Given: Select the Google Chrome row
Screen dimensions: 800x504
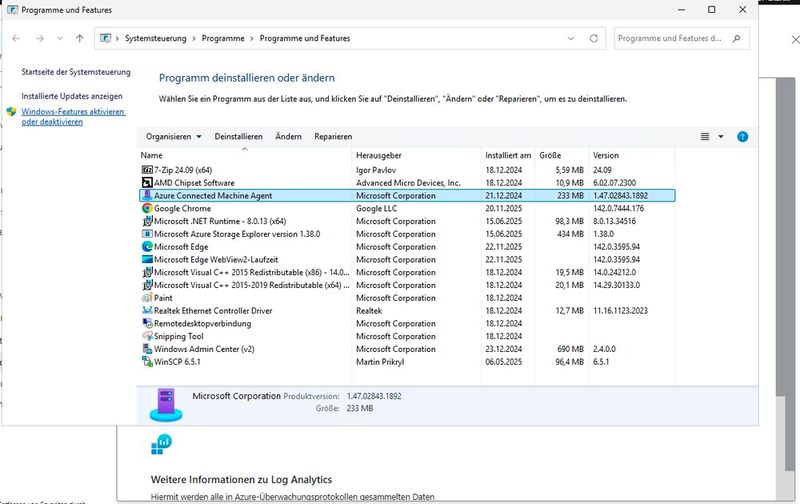Looking at the screenshot, I should click(407, 208).
